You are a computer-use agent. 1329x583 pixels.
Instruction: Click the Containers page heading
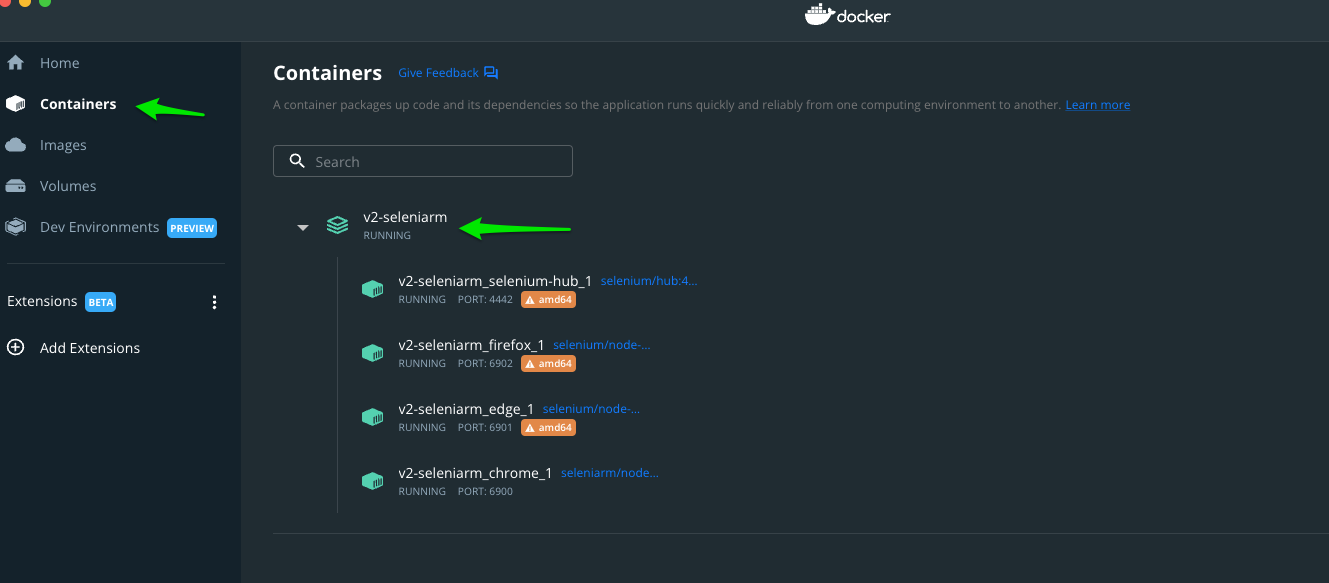327,73
